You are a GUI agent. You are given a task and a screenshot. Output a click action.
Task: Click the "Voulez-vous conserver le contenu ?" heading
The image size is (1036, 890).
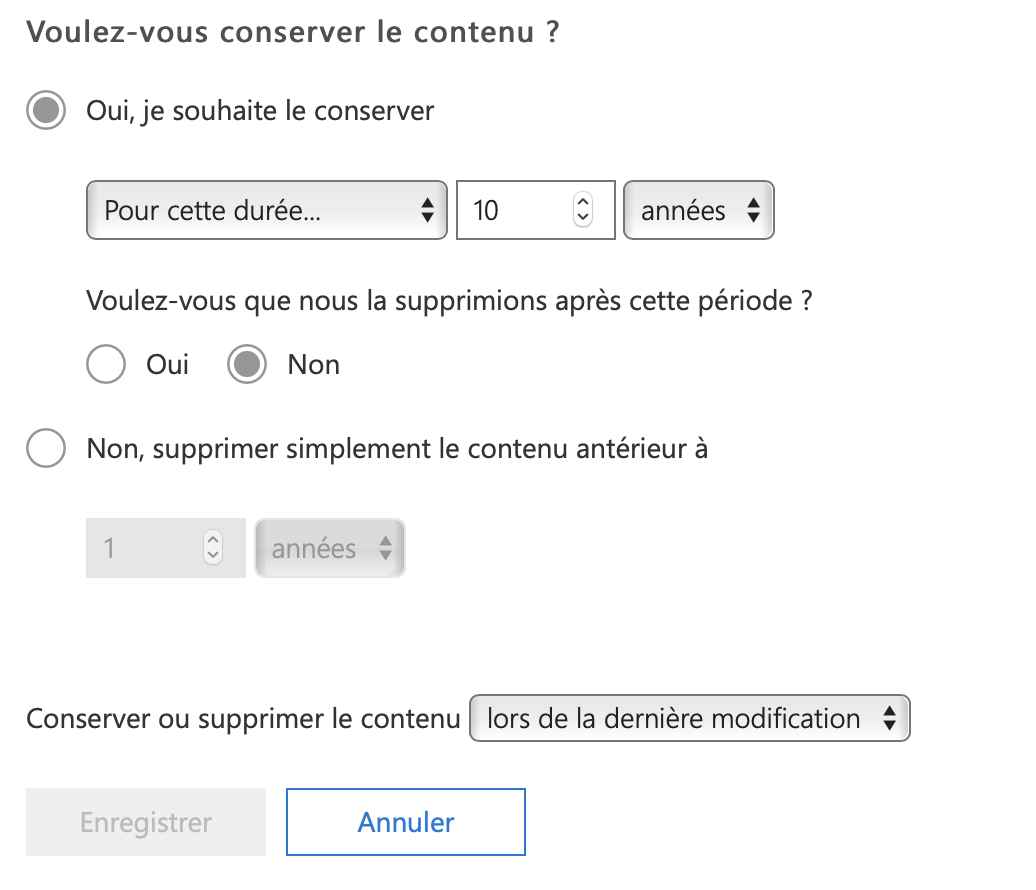click(292, 32)
